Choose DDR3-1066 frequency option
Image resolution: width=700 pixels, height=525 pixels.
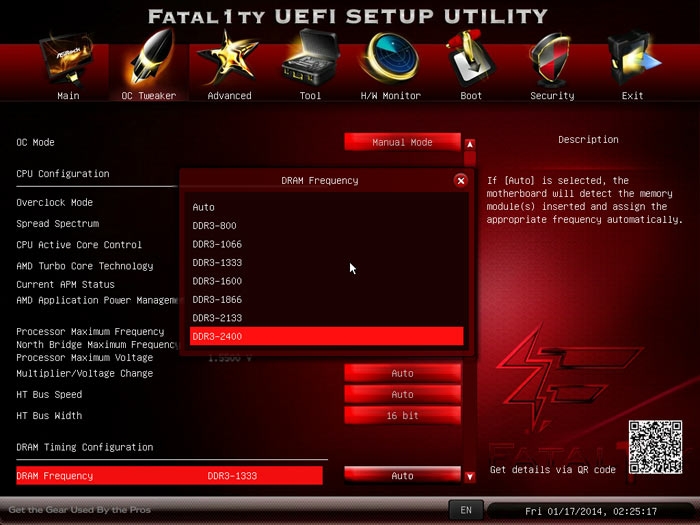tap(326, 244)
